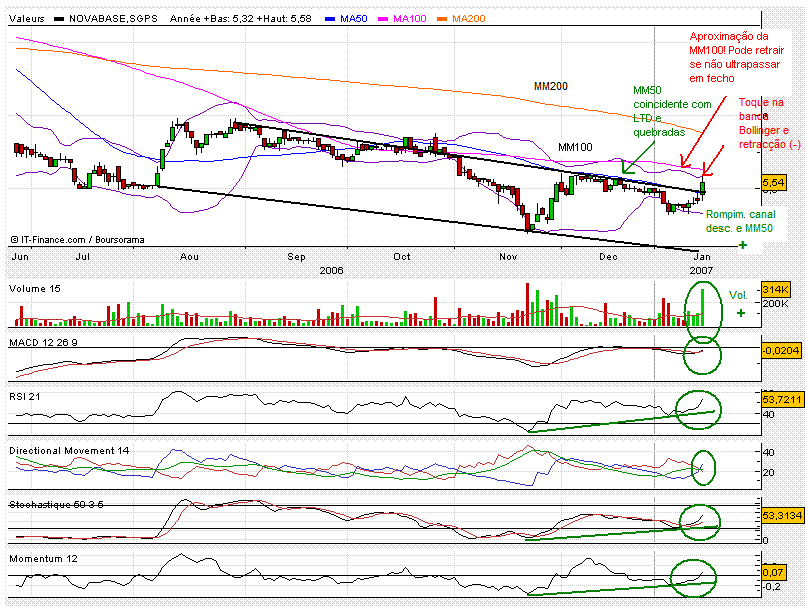Click the 'Toque na banda Bollinger' note
This screenshot has height=611, width=808.
[x=770, y=124]
